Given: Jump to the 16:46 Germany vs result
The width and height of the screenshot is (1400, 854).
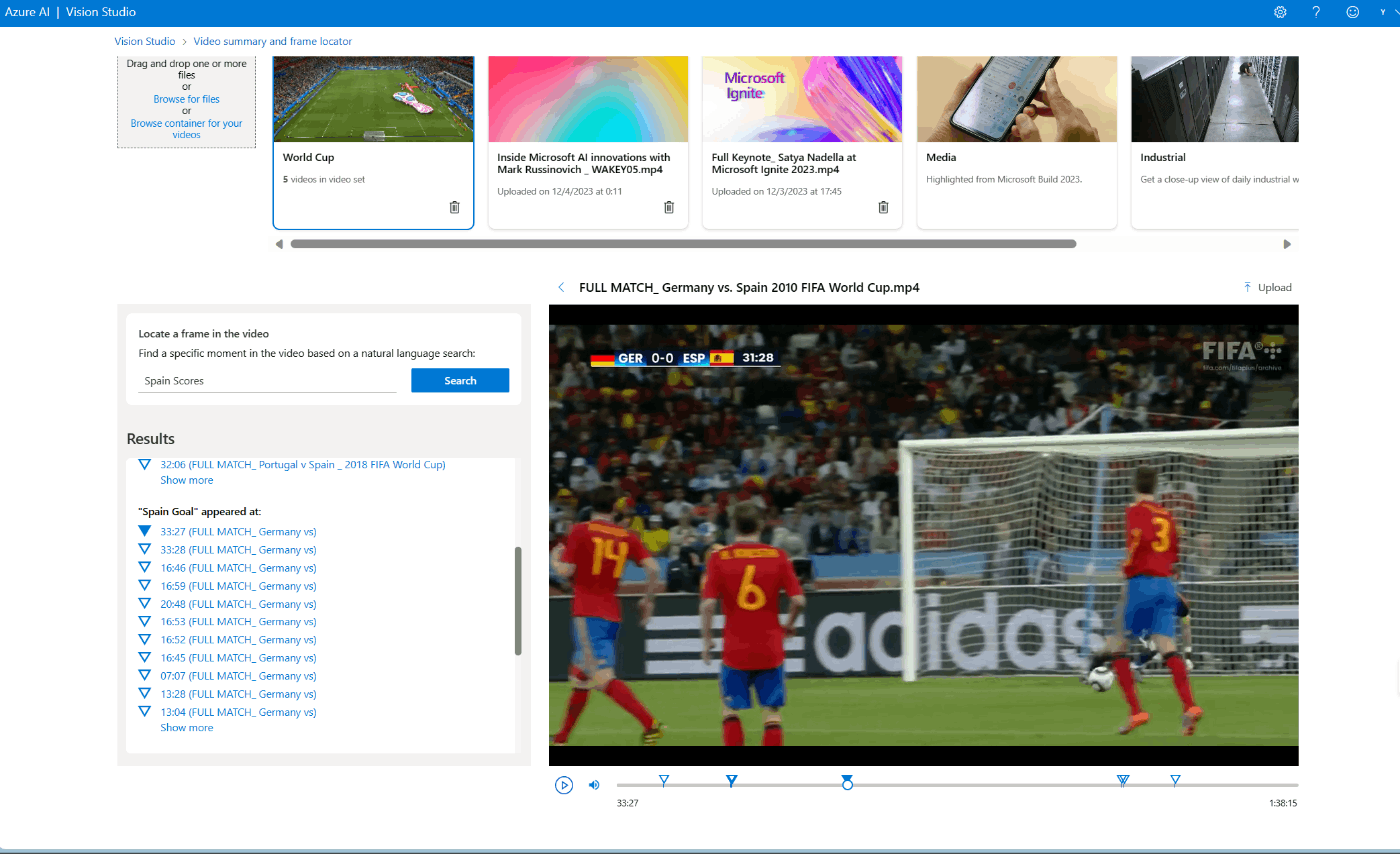Looking at the screenshot, I should 238,567.
